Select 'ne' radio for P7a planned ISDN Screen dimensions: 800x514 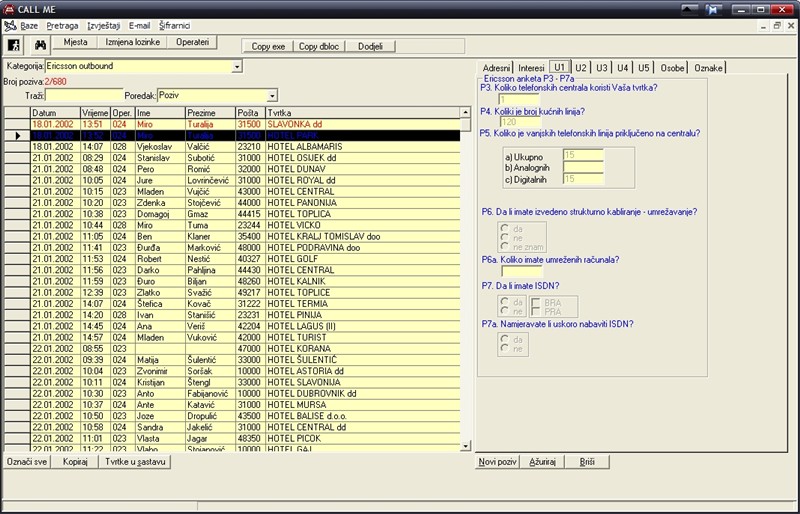(505, 349)
